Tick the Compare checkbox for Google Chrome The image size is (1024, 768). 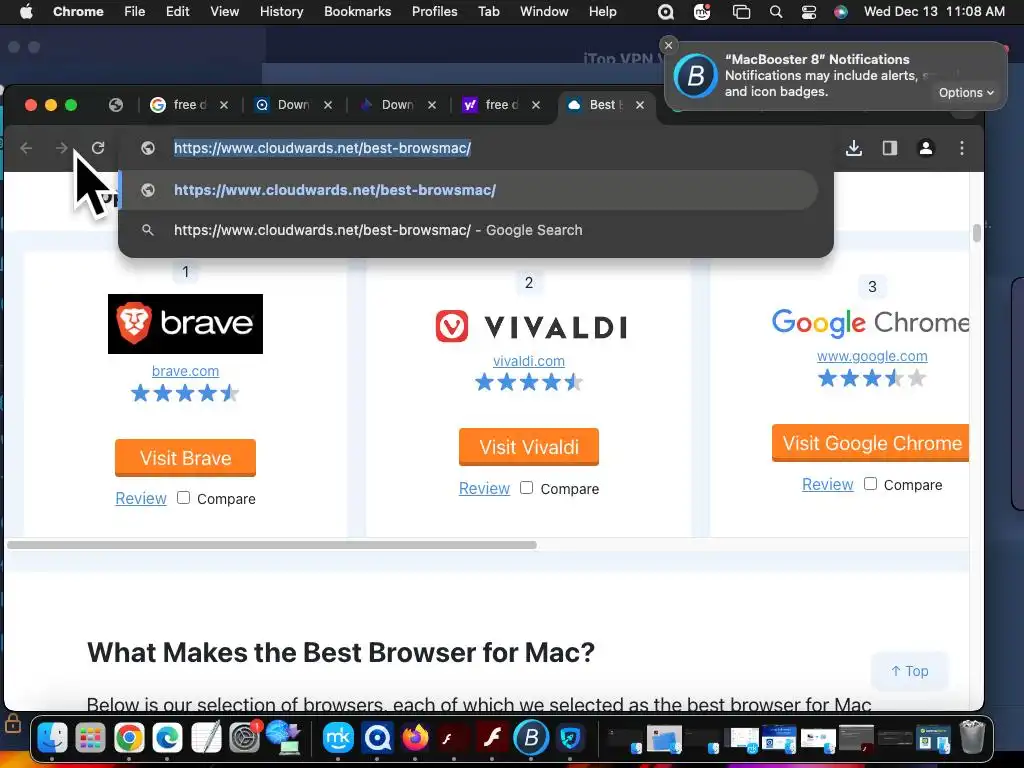(x=870, y=484)
